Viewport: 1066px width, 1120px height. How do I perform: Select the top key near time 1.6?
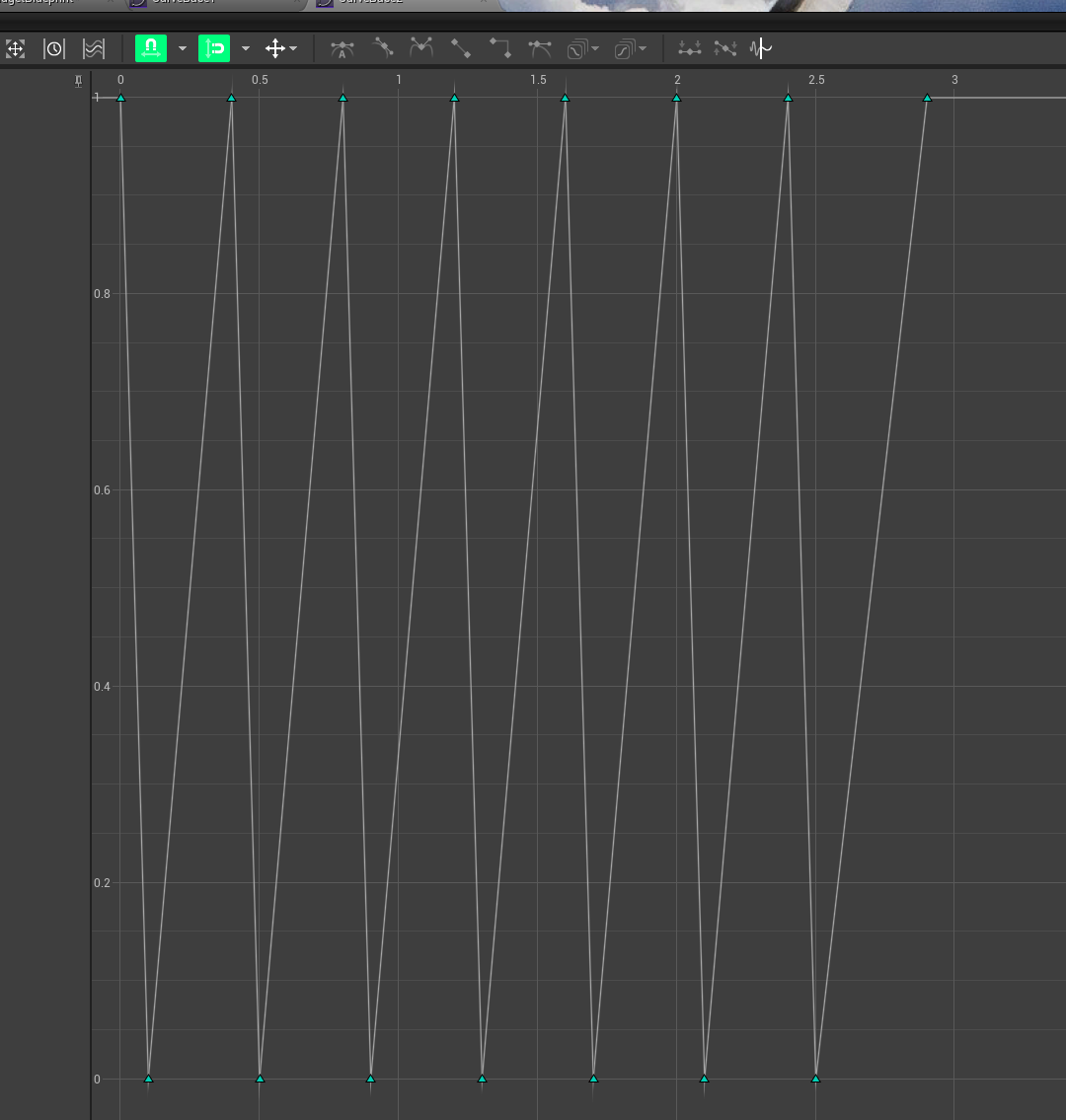click(566, 97)
